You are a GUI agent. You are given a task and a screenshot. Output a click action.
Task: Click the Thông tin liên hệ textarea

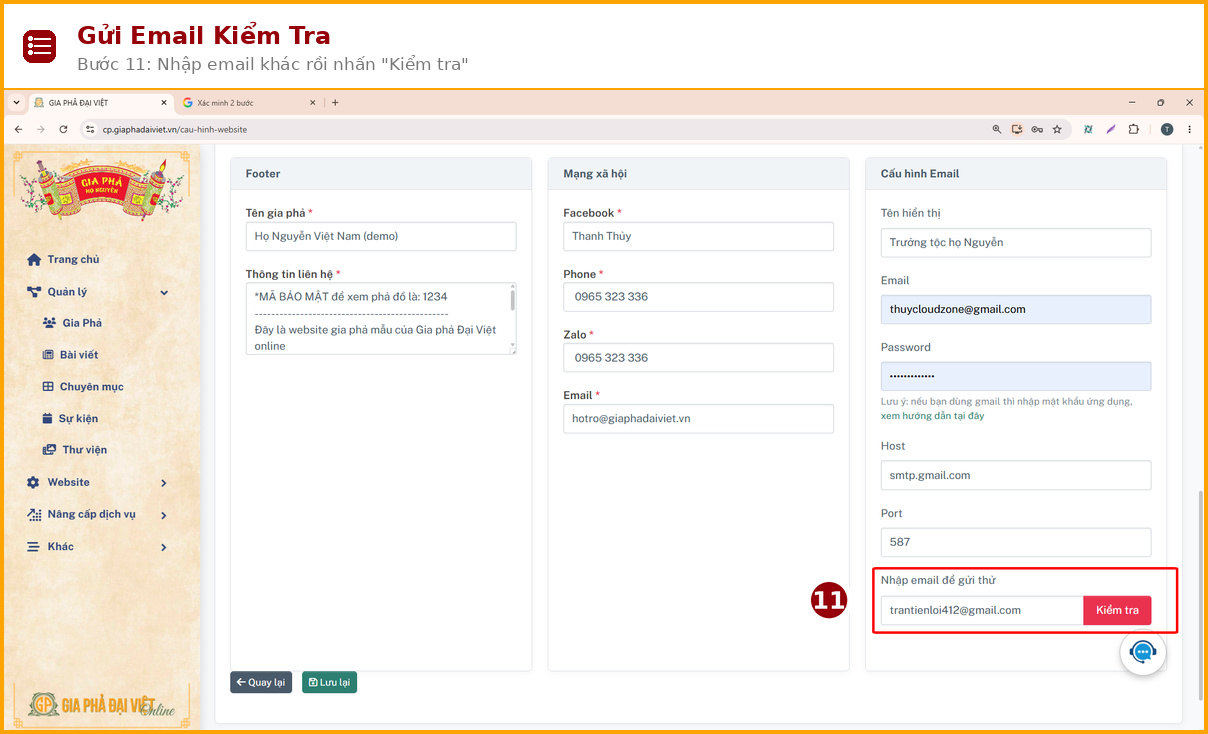[381, 318]
